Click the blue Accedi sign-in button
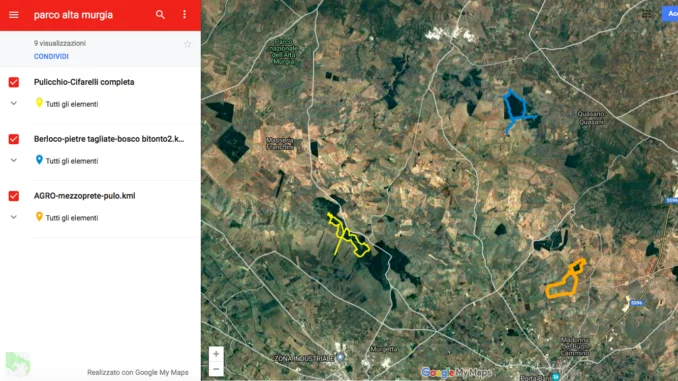Image resolution: width=678 pixels, height=381 pixels. coord(670,13)
